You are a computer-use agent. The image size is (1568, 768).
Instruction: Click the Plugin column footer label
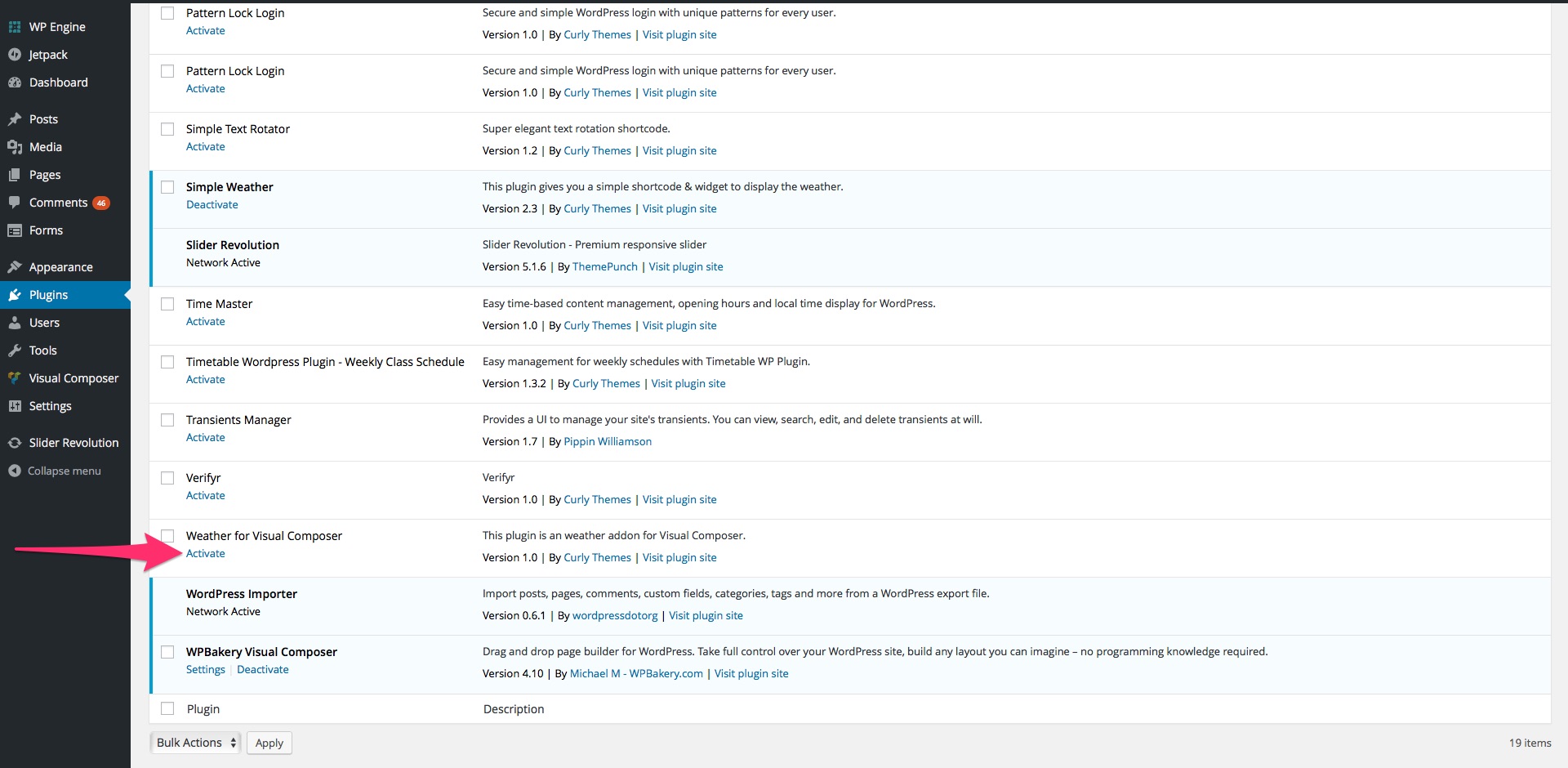(x=203, y=709)
